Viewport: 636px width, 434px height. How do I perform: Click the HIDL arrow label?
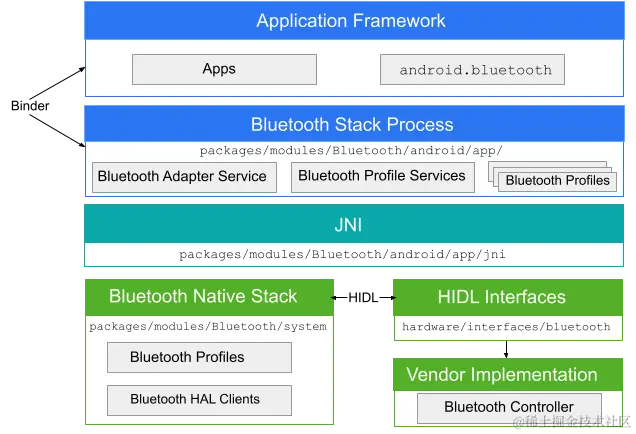(x=363, y=298)
